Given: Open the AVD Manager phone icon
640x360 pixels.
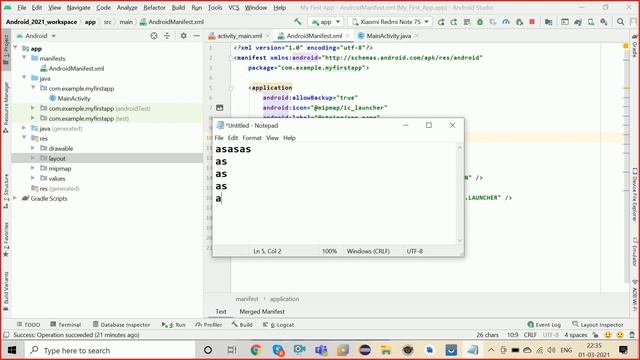Looking at the screenshot, I should [591, 22].
